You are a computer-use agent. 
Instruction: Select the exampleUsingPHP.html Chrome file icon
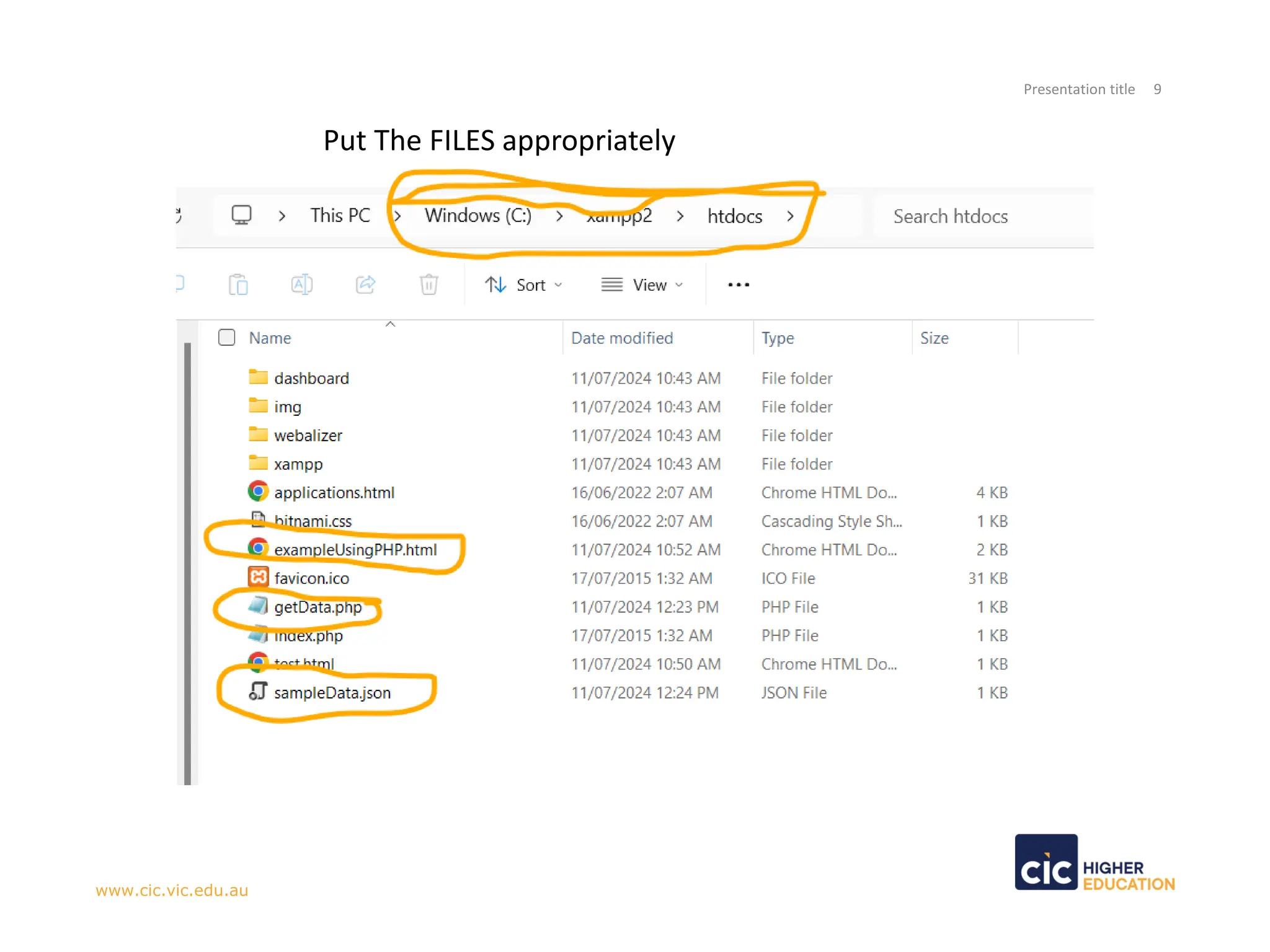point(258,549)
